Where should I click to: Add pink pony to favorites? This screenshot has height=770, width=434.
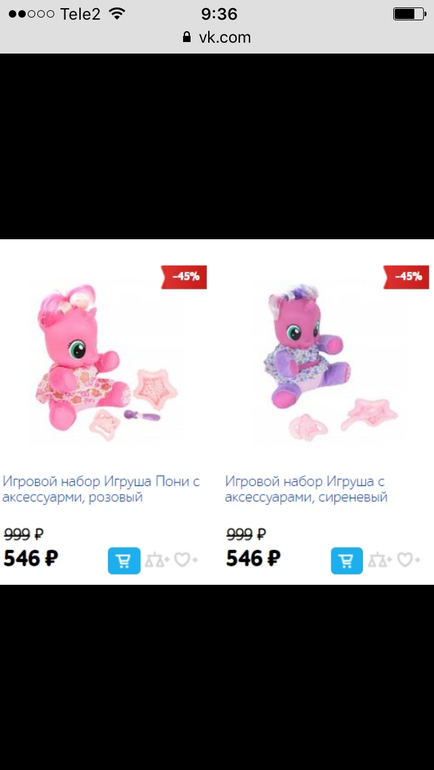(x=186, y=560)
